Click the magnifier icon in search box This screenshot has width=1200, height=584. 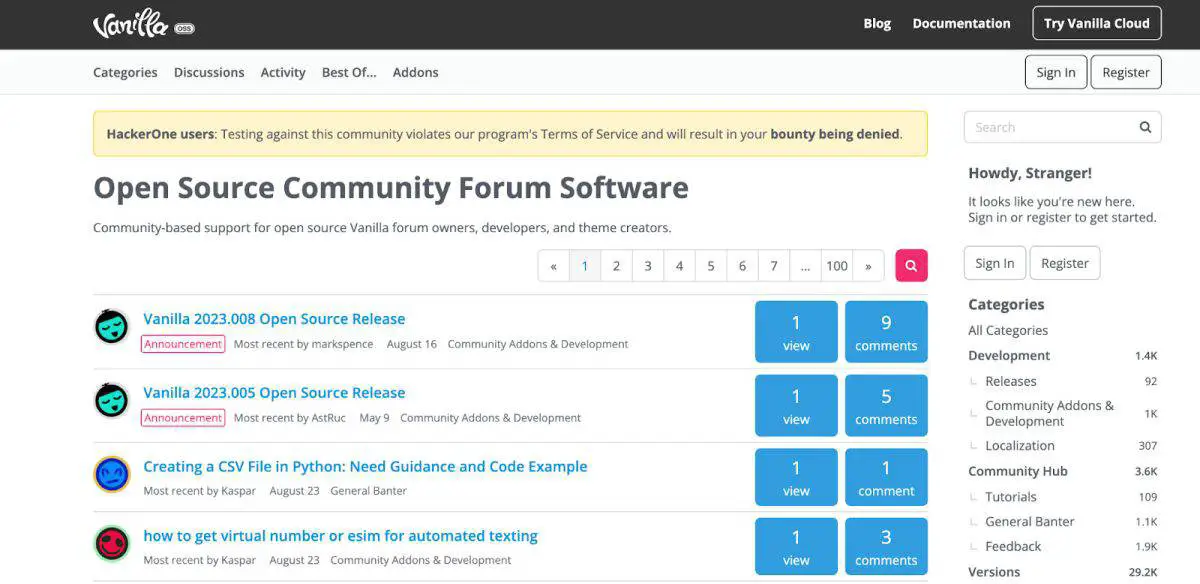pos(1145,127)
